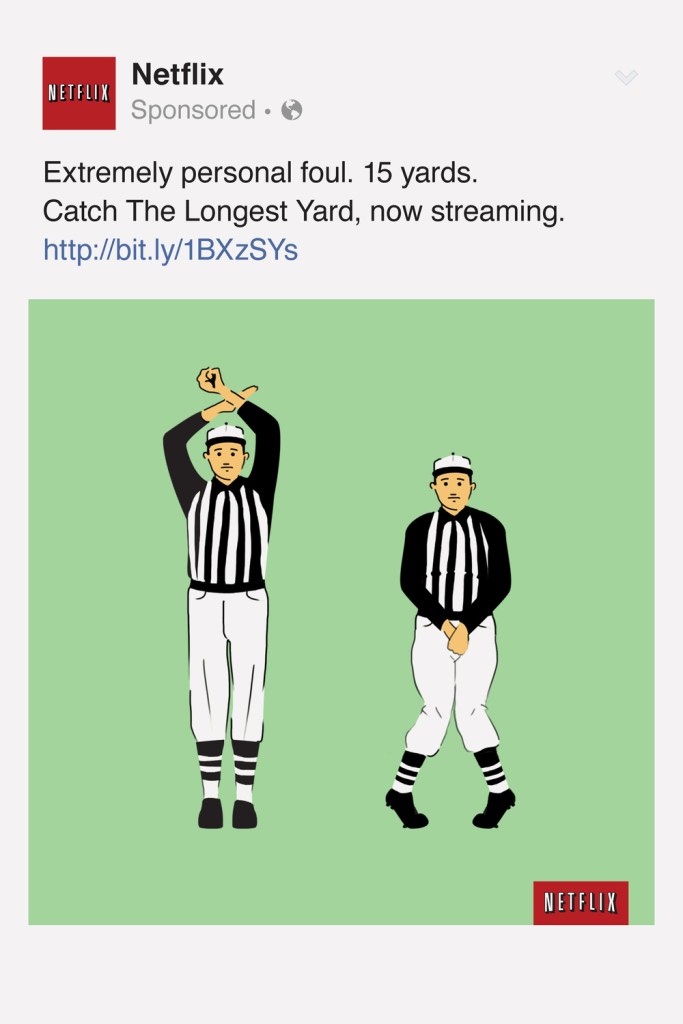
Task: Click the "Extremely personal foul. 15 yards." text
Action: [x=260, y=173]
